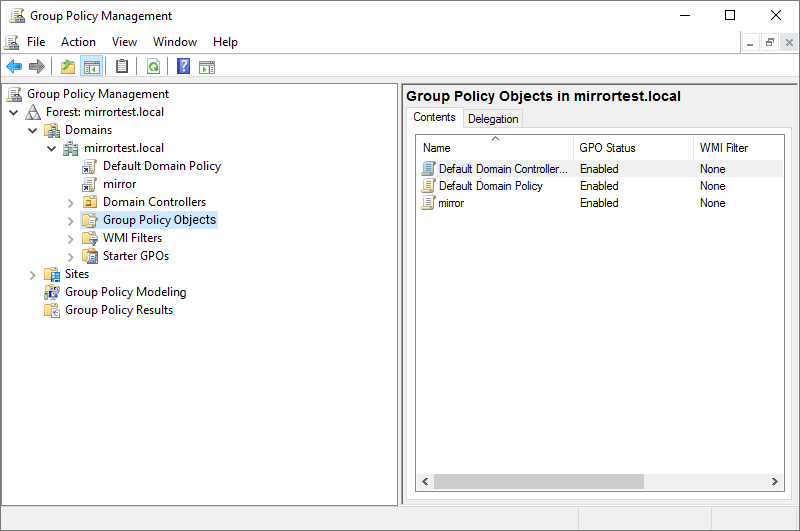This screenshot has height=531, width=800.
Task: Open the Help menu
Action: [225, 42]
